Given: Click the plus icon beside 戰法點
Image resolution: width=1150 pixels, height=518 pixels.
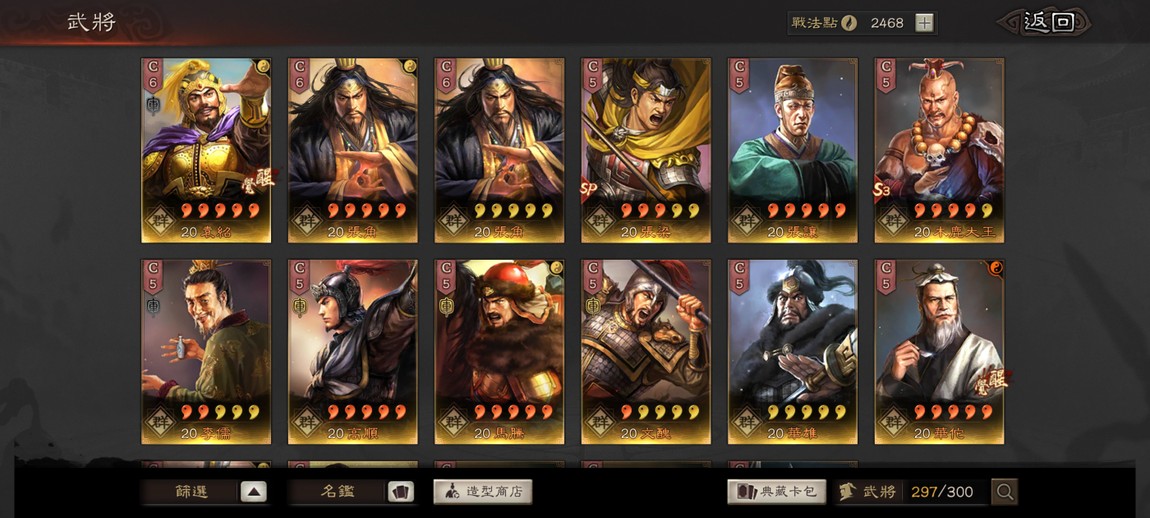Looking at the screenshot, I should [x=924, y=23].
